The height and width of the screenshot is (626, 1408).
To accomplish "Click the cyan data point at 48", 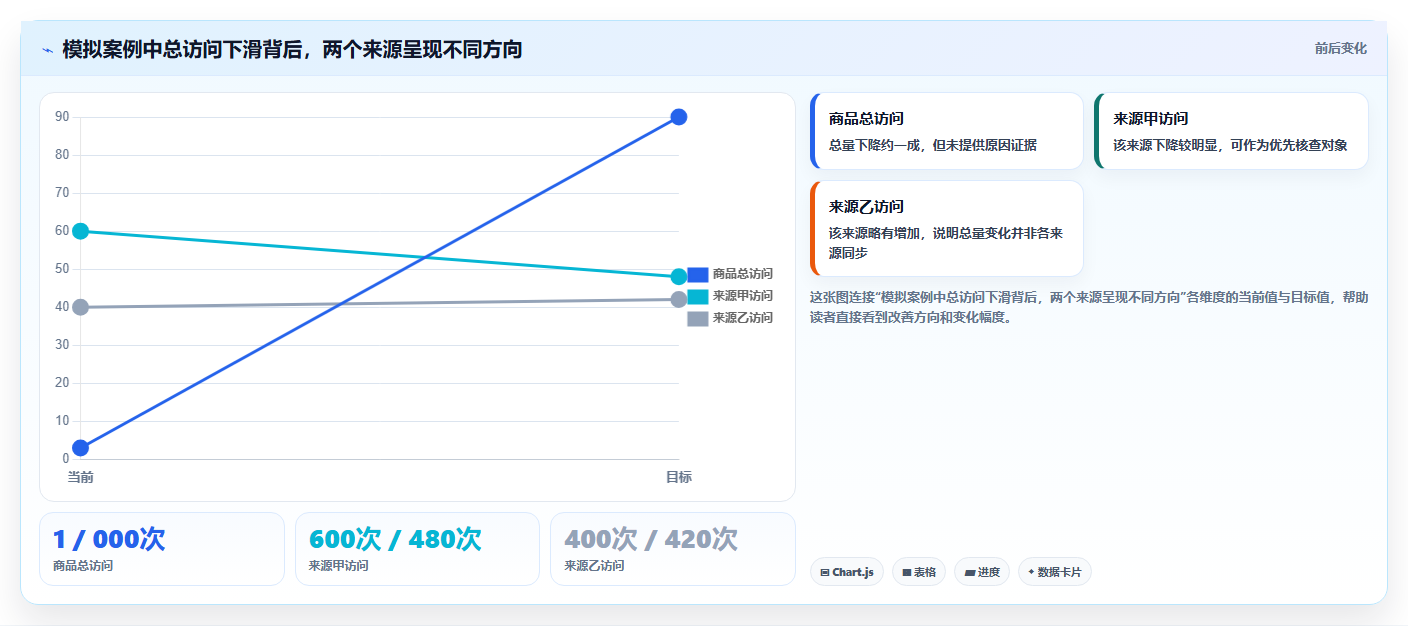I will point(678,277).
